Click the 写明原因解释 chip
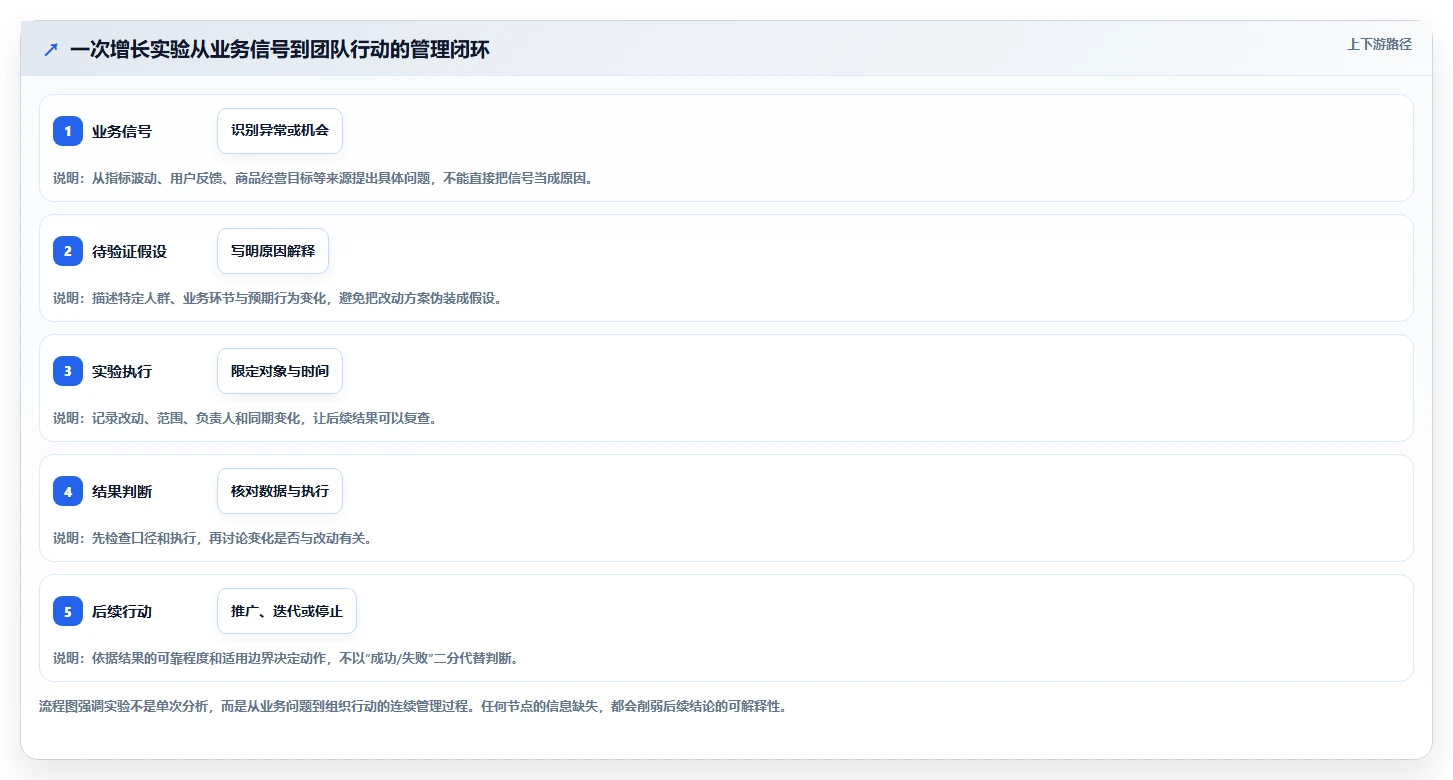Viewport: 1453px width, 780px height. 273,251
